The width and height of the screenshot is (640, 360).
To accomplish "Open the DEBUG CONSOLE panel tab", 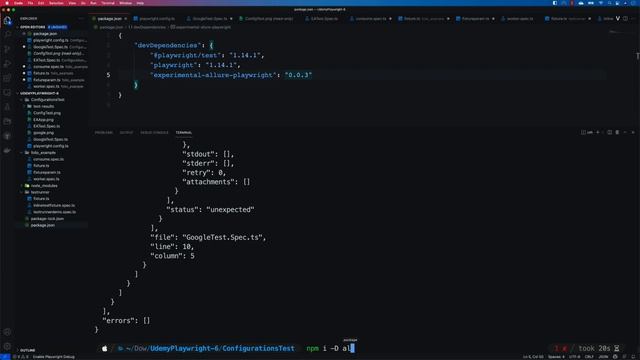I will pyautogui.click(x=154, y=132).
